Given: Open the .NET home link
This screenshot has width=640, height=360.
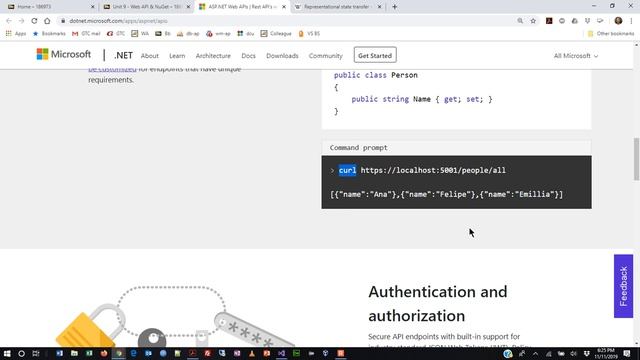Looking at the screenshot, I should point(123,56).
